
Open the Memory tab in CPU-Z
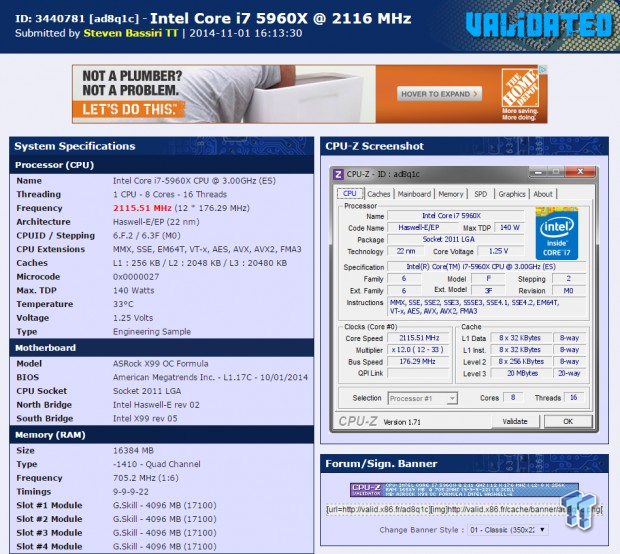[x=451, y=194]
